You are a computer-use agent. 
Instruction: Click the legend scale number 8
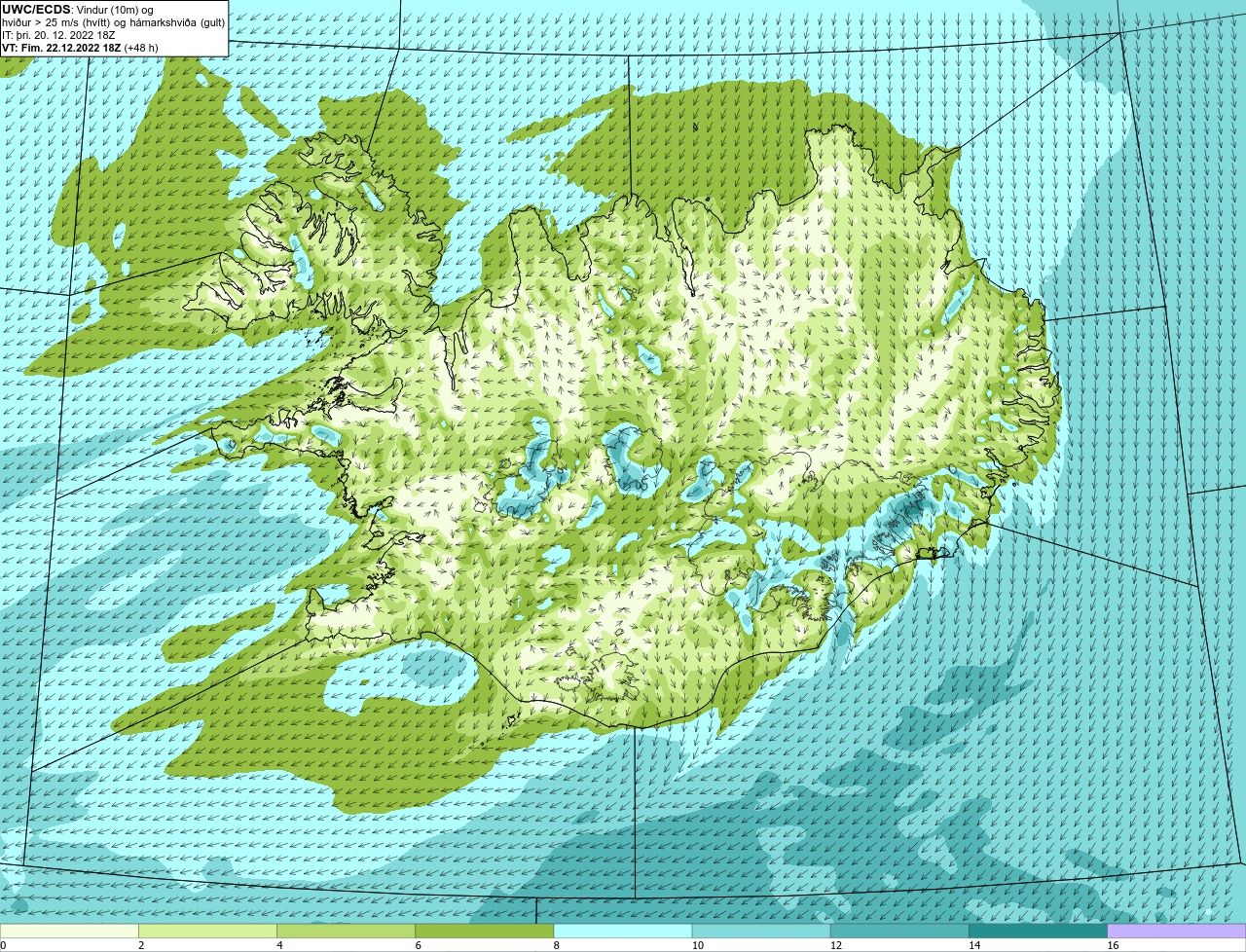click(556, 945)
